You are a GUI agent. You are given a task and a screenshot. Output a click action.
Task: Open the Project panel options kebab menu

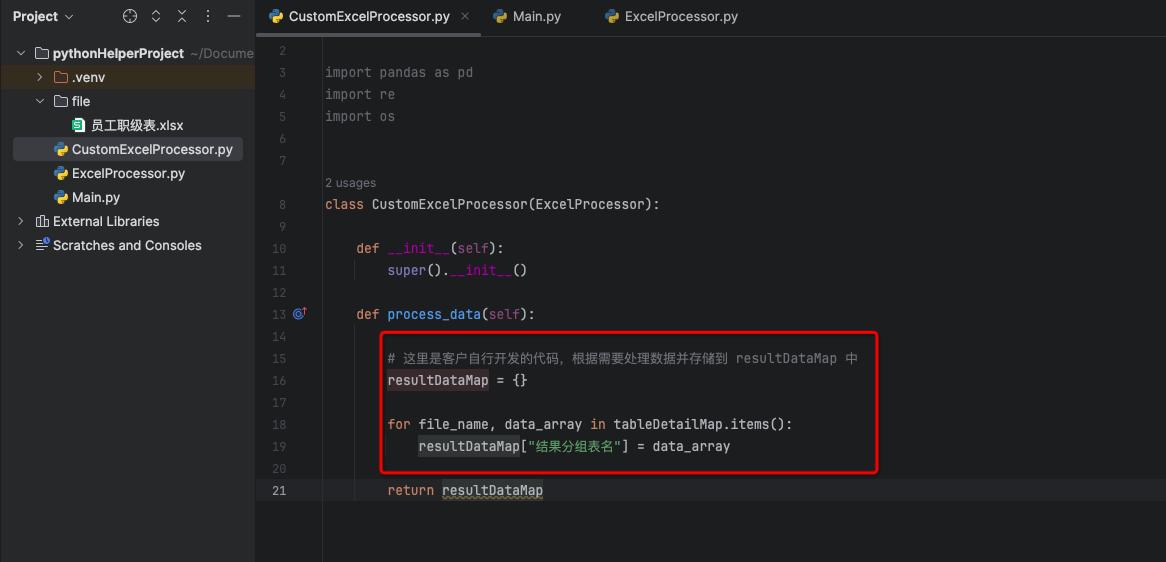pos(208,17)
